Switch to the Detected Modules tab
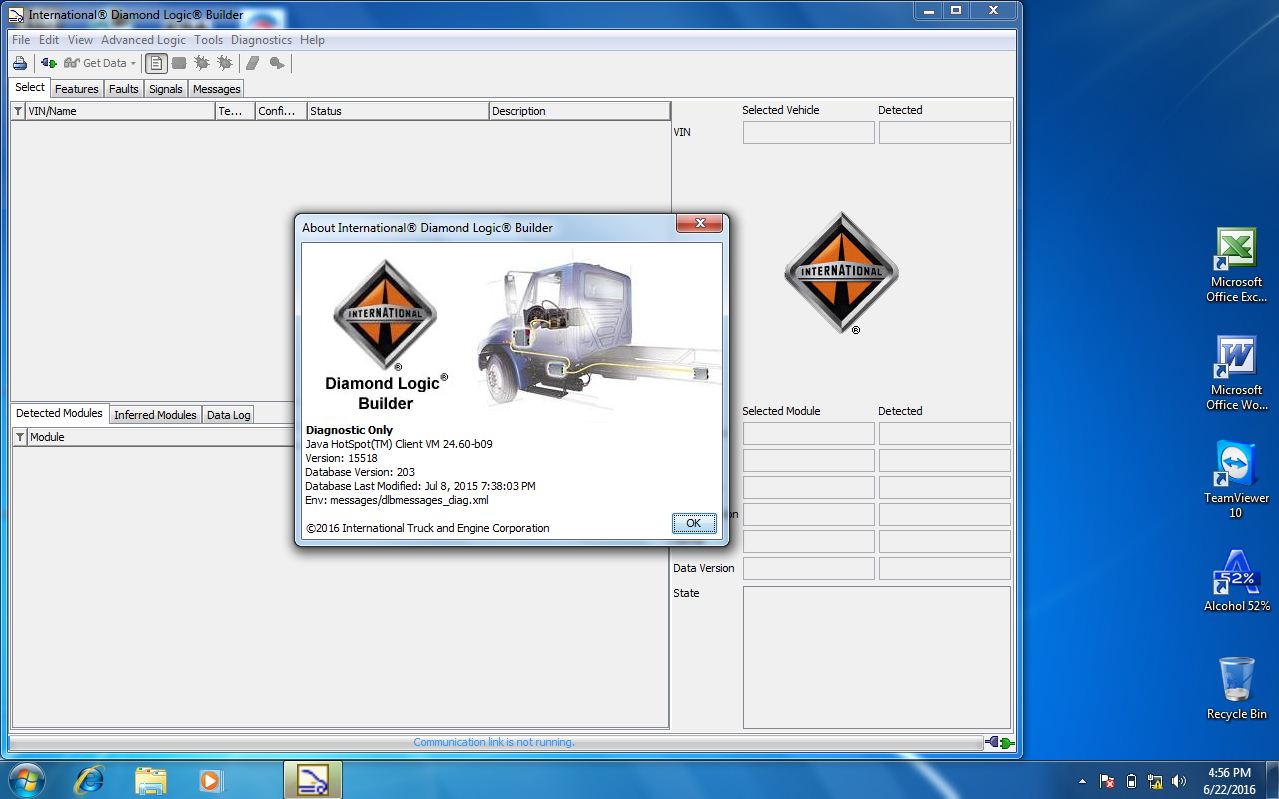 [x=59, y=413]
